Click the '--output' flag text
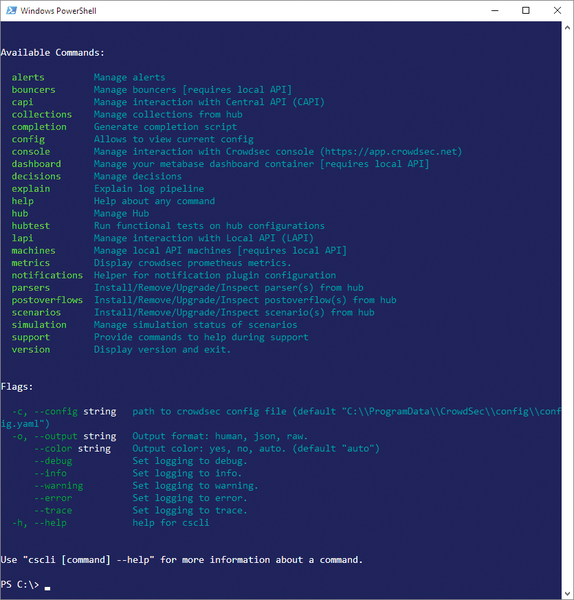 pos(56,436)
